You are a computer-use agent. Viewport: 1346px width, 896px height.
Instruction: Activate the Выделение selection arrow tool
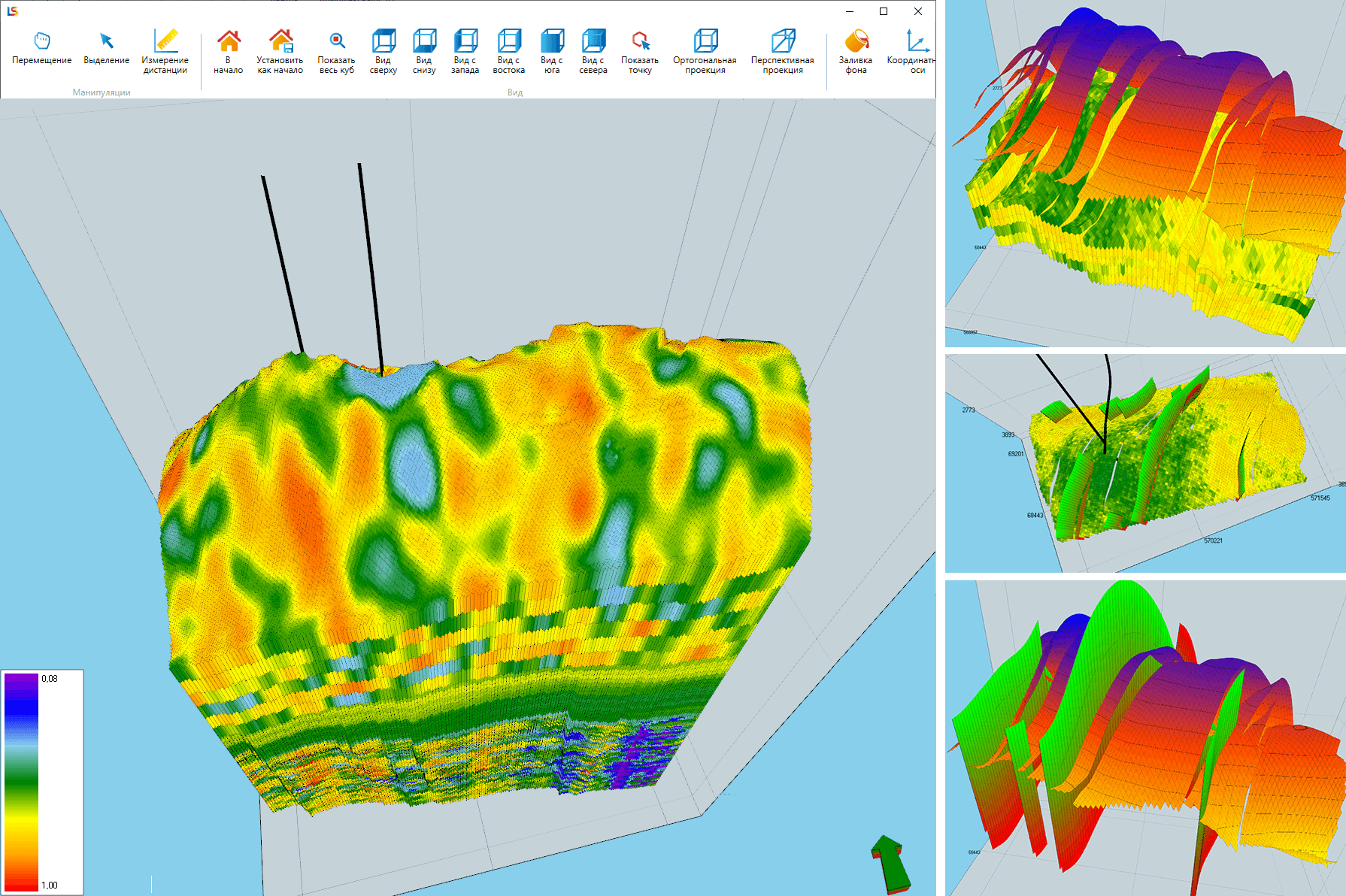coord(106,49)
